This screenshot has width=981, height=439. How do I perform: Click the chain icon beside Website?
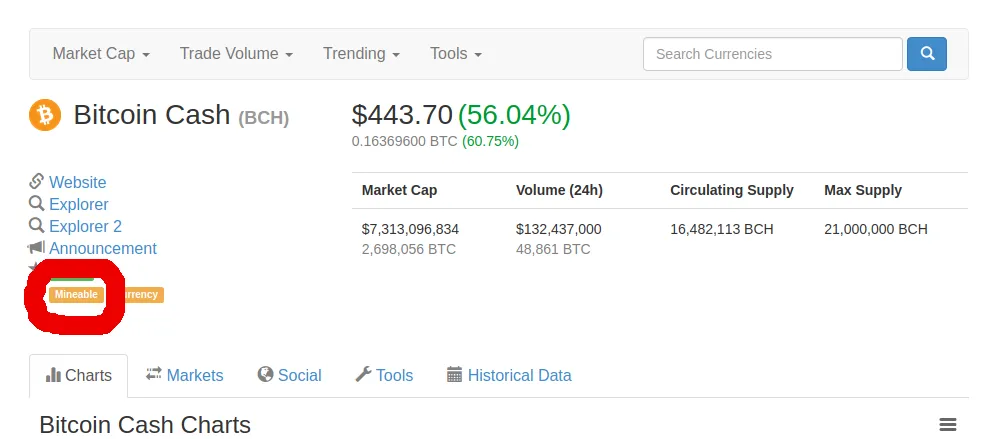(36, 181)
